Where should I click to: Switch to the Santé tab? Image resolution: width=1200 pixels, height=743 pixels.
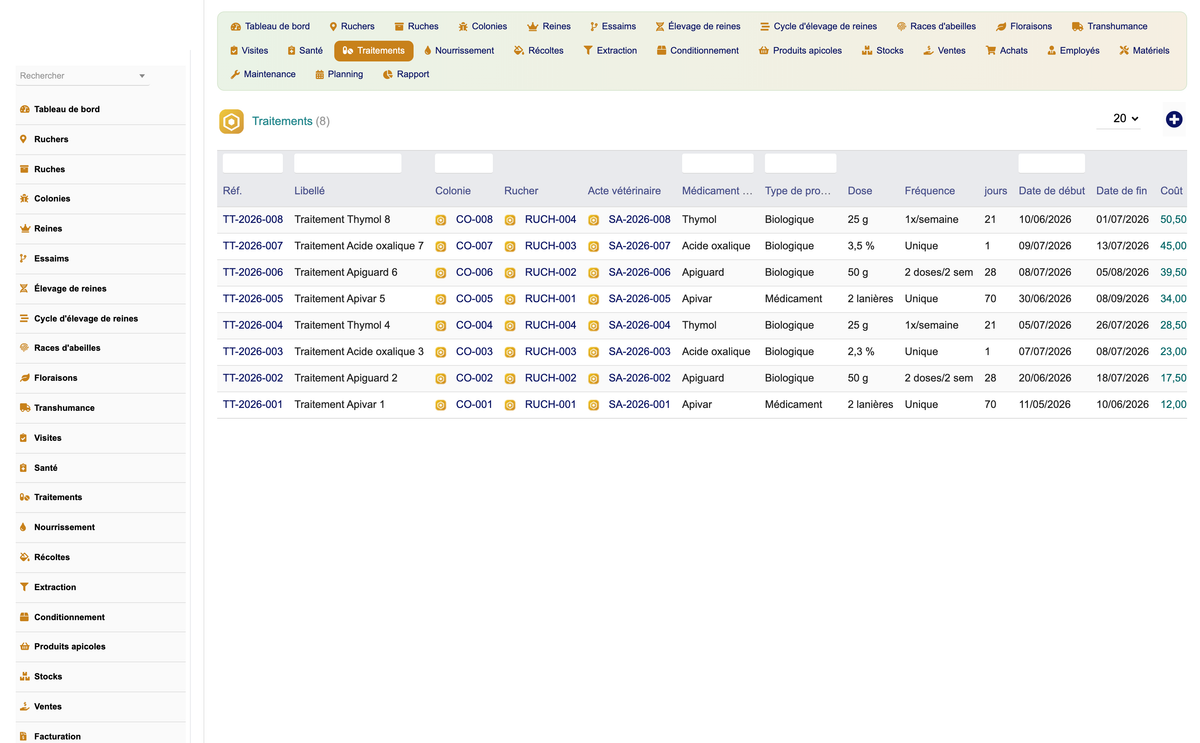pos(304,50)
